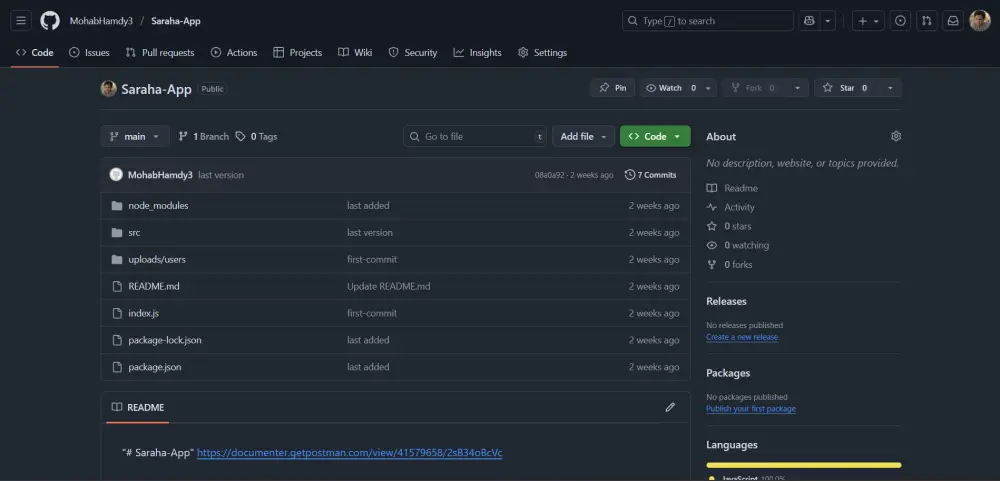Click the stars icon in About
The height and width of the screenshot is (481, 1000).
tap(712, 226)
